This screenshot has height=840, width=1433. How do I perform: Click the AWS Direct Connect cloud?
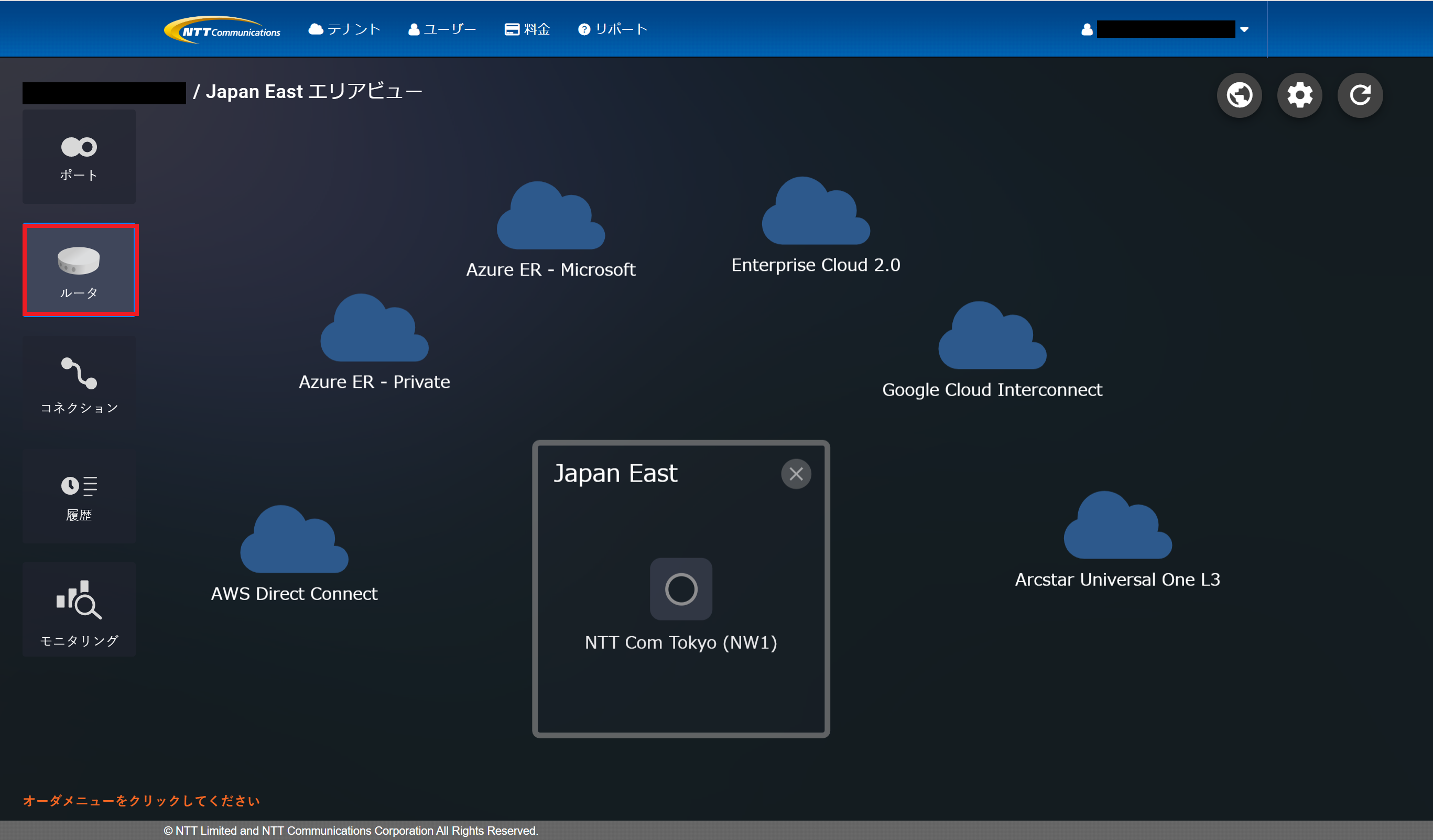point(294,541)
